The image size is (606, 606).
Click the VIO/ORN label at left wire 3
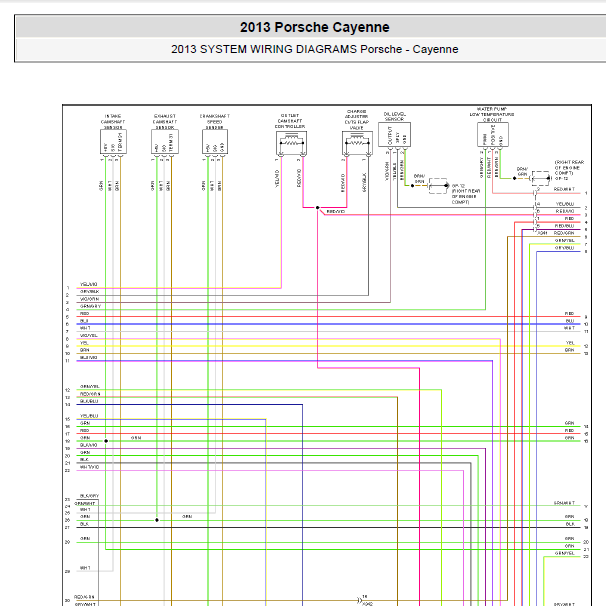click(x=89, y=299)
